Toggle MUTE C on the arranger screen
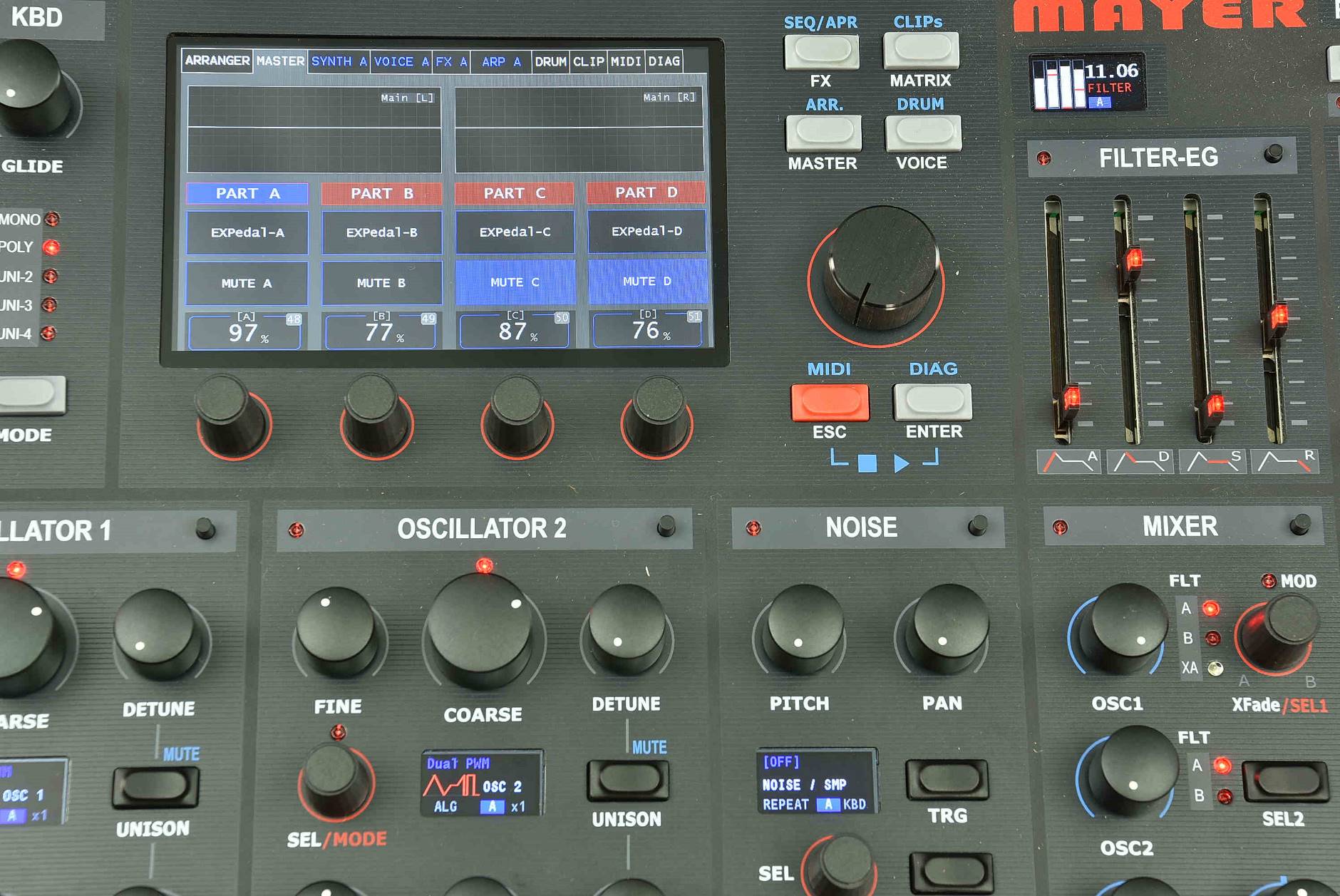The image size is (1340, 896). pyautogui.click(x=515, y=282)
